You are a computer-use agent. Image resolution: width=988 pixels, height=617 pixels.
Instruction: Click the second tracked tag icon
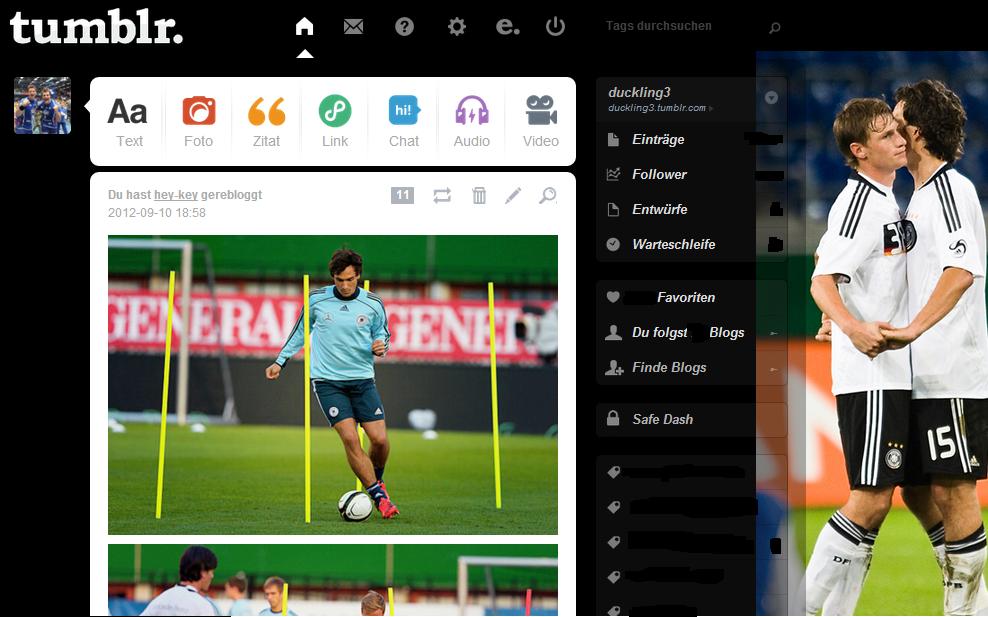point(614,507)
